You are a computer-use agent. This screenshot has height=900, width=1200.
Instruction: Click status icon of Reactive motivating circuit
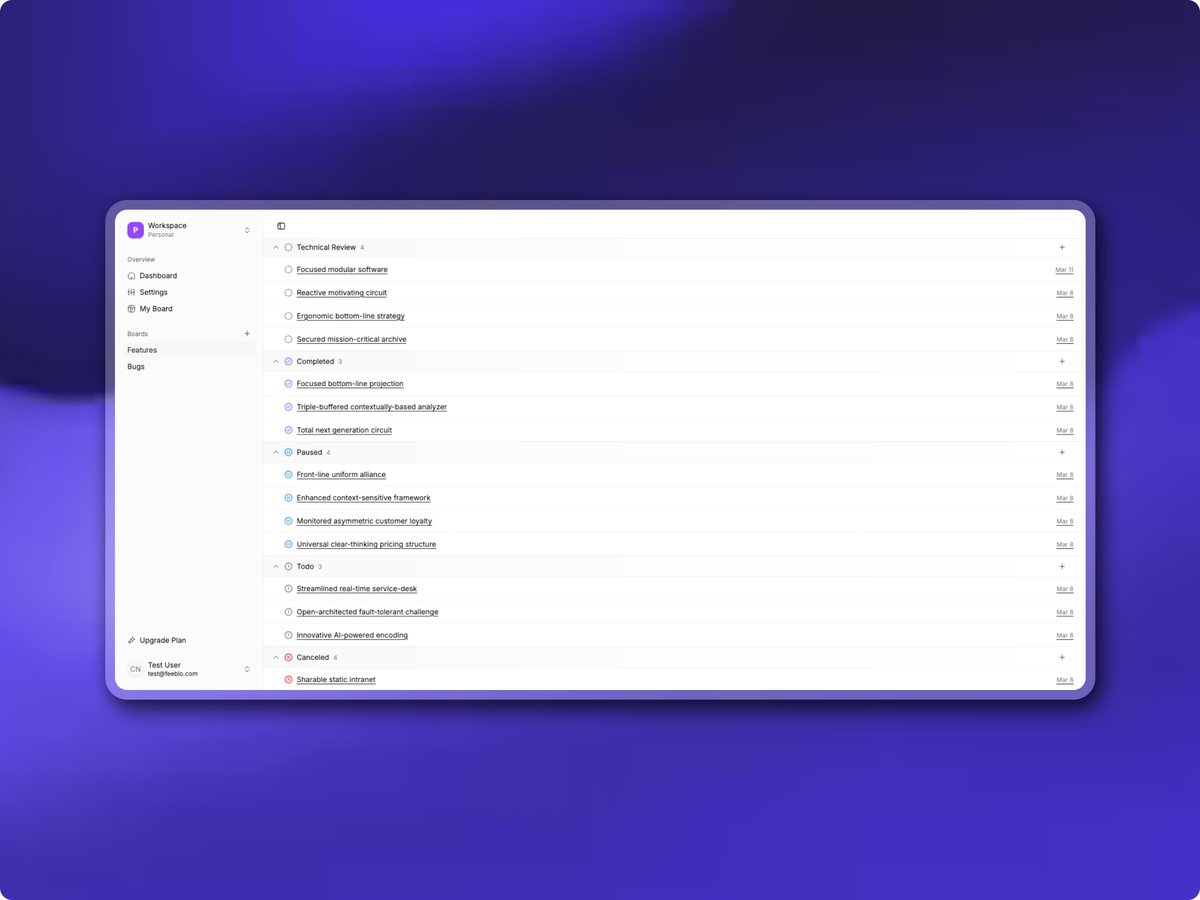tap(288, 293)
